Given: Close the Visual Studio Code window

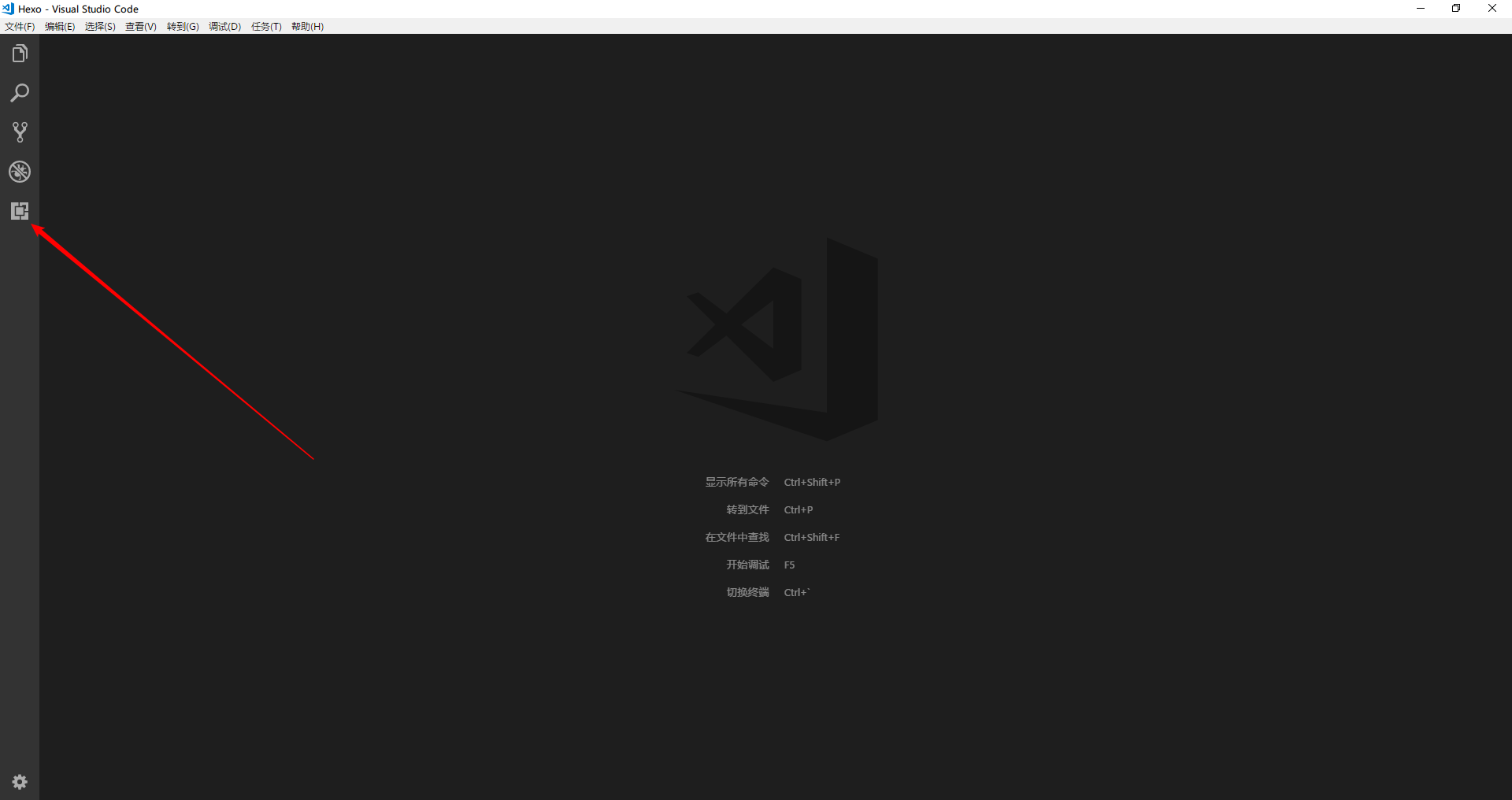Looking at the screenshot, I should (x=1492, y=9).
